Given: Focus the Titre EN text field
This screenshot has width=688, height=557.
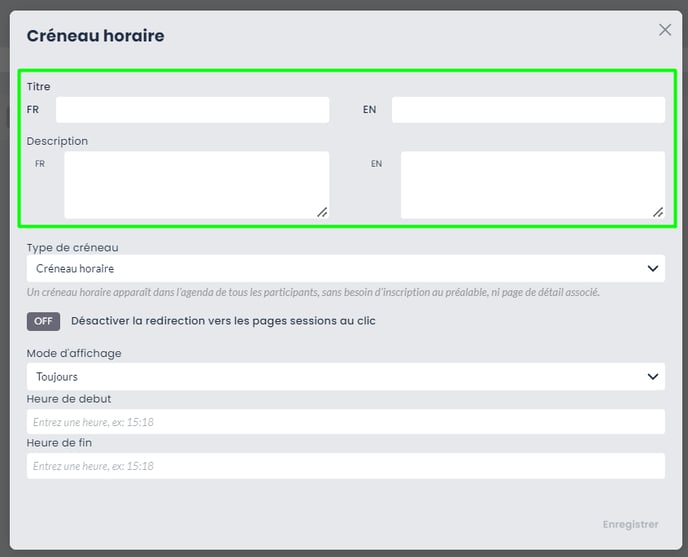Looking at the screenshot, I should pos(528,110).
